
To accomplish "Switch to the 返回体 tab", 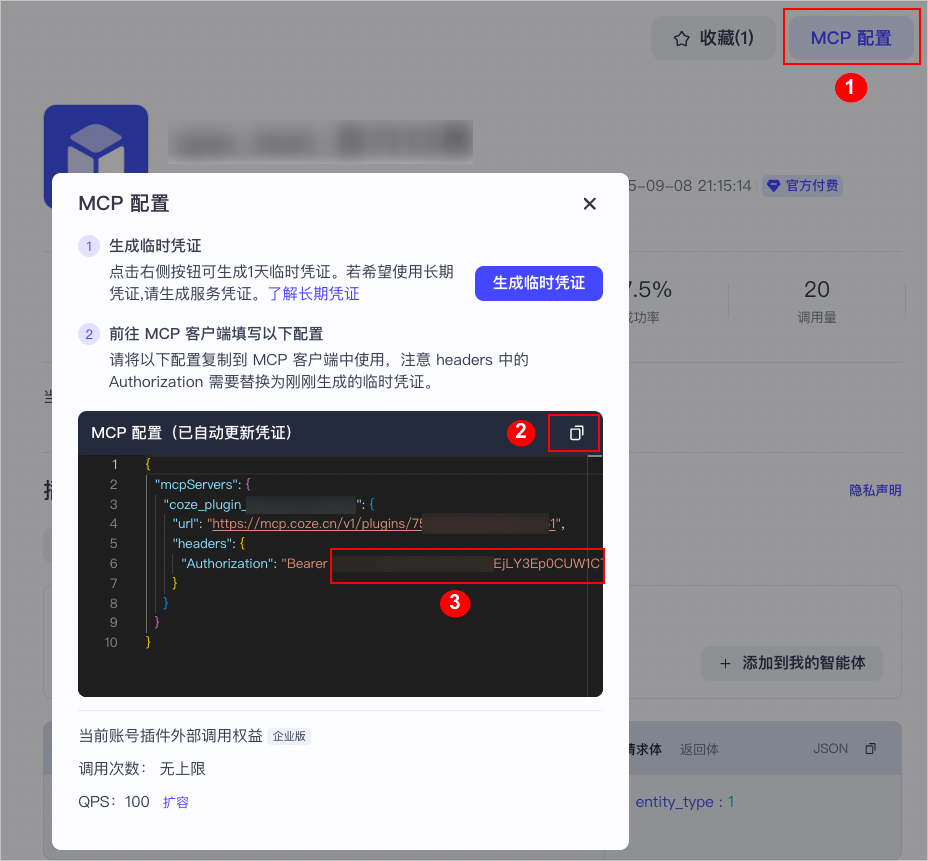I will pyautogui.click(x=699, y=749).
